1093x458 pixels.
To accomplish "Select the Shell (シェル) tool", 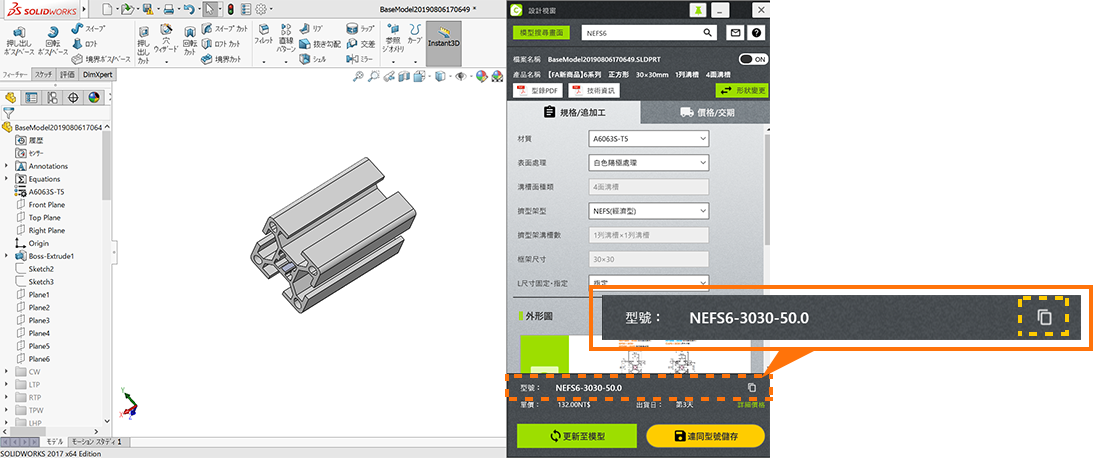I will click(x=312, y=59).
